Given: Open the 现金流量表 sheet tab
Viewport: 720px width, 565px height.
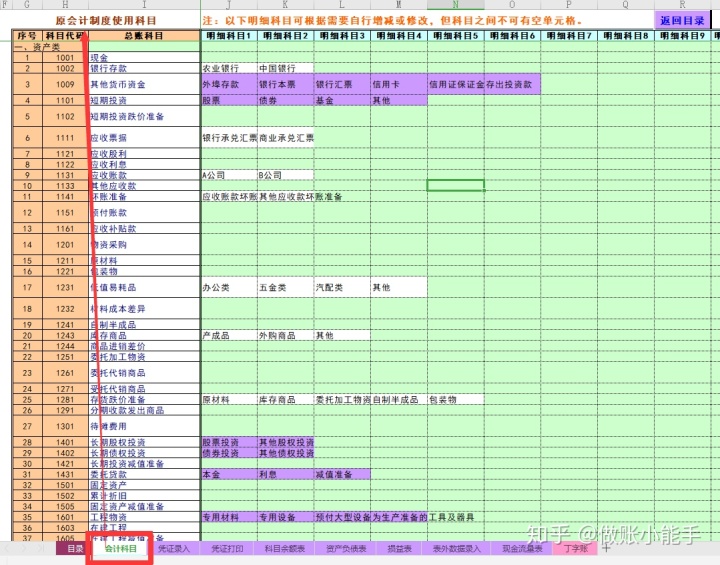Looking at the screenshot, I should point(522,548).
